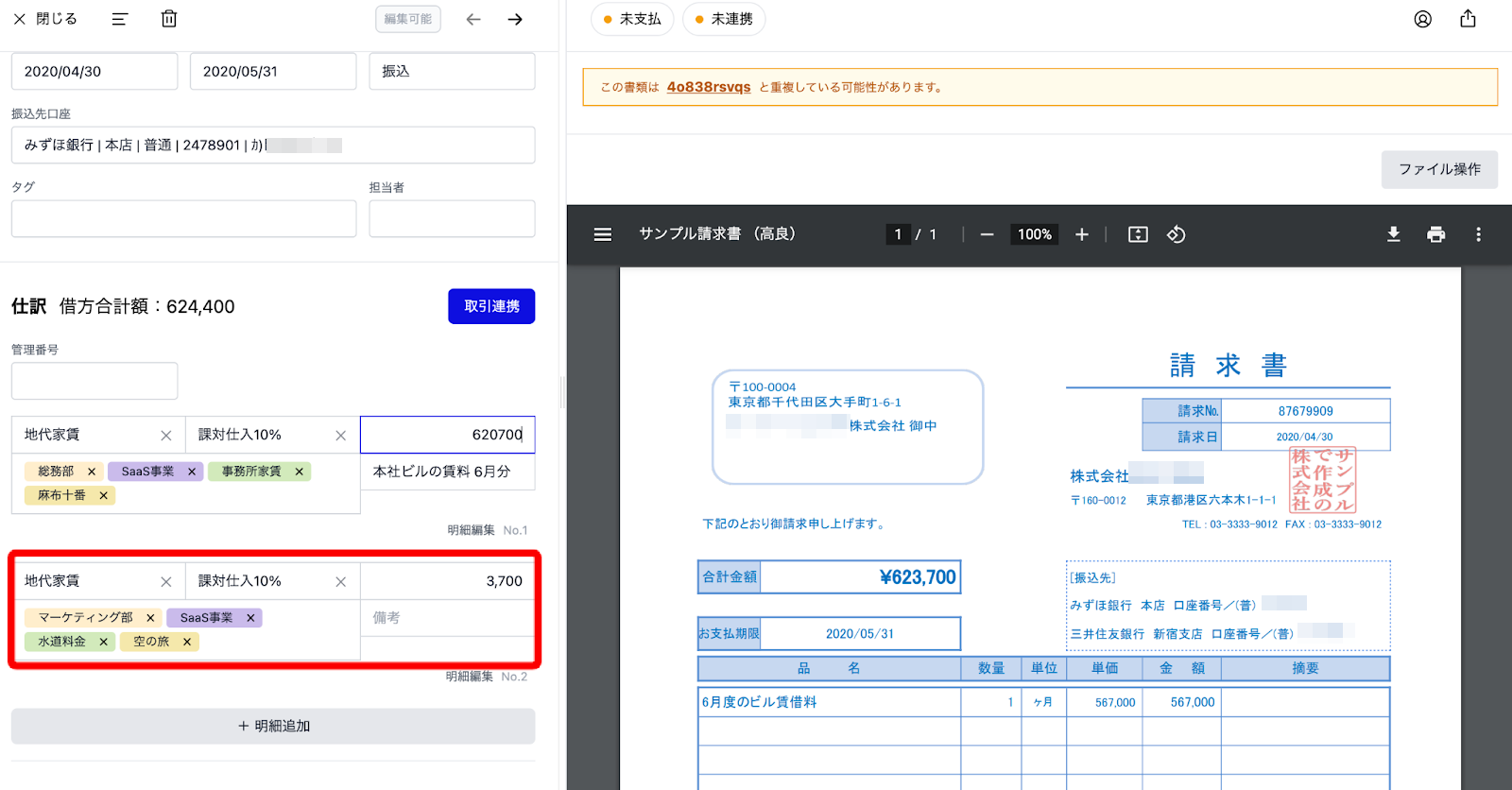Click the ¥623,700 total on the invoice

pyautogui.click(x=918, y=577)
